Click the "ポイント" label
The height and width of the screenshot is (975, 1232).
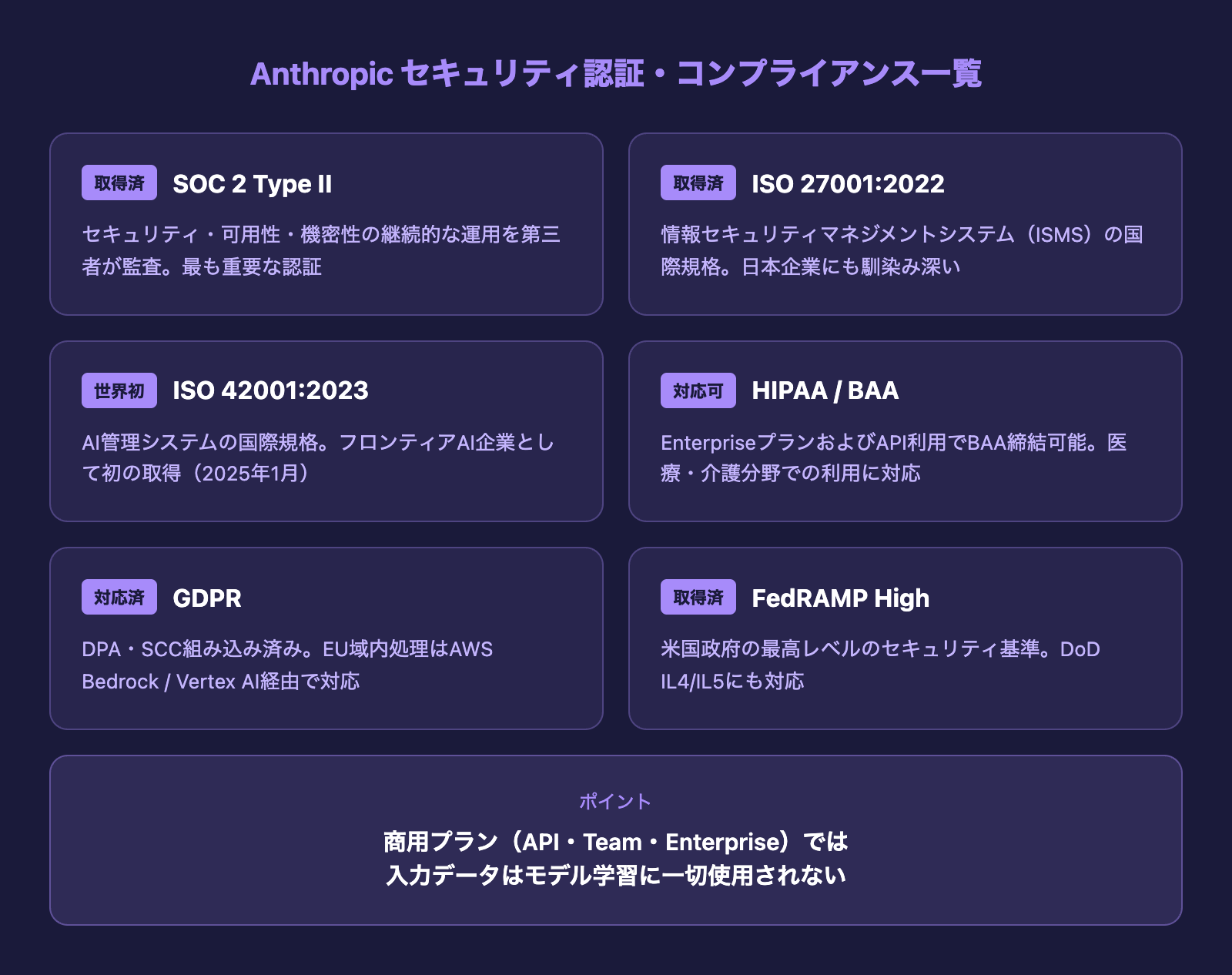615,802
